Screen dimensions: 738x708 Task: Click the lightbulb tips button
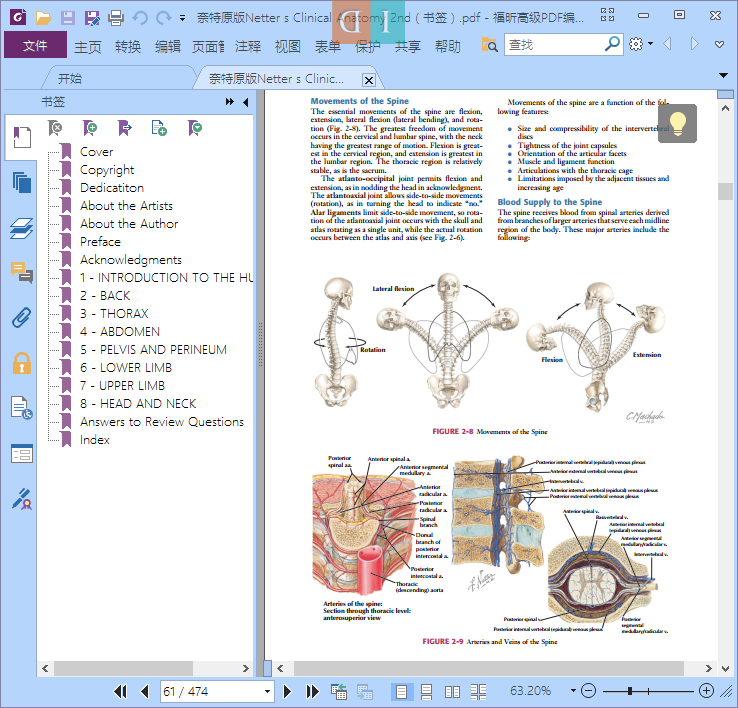click(x=677, y=123)
